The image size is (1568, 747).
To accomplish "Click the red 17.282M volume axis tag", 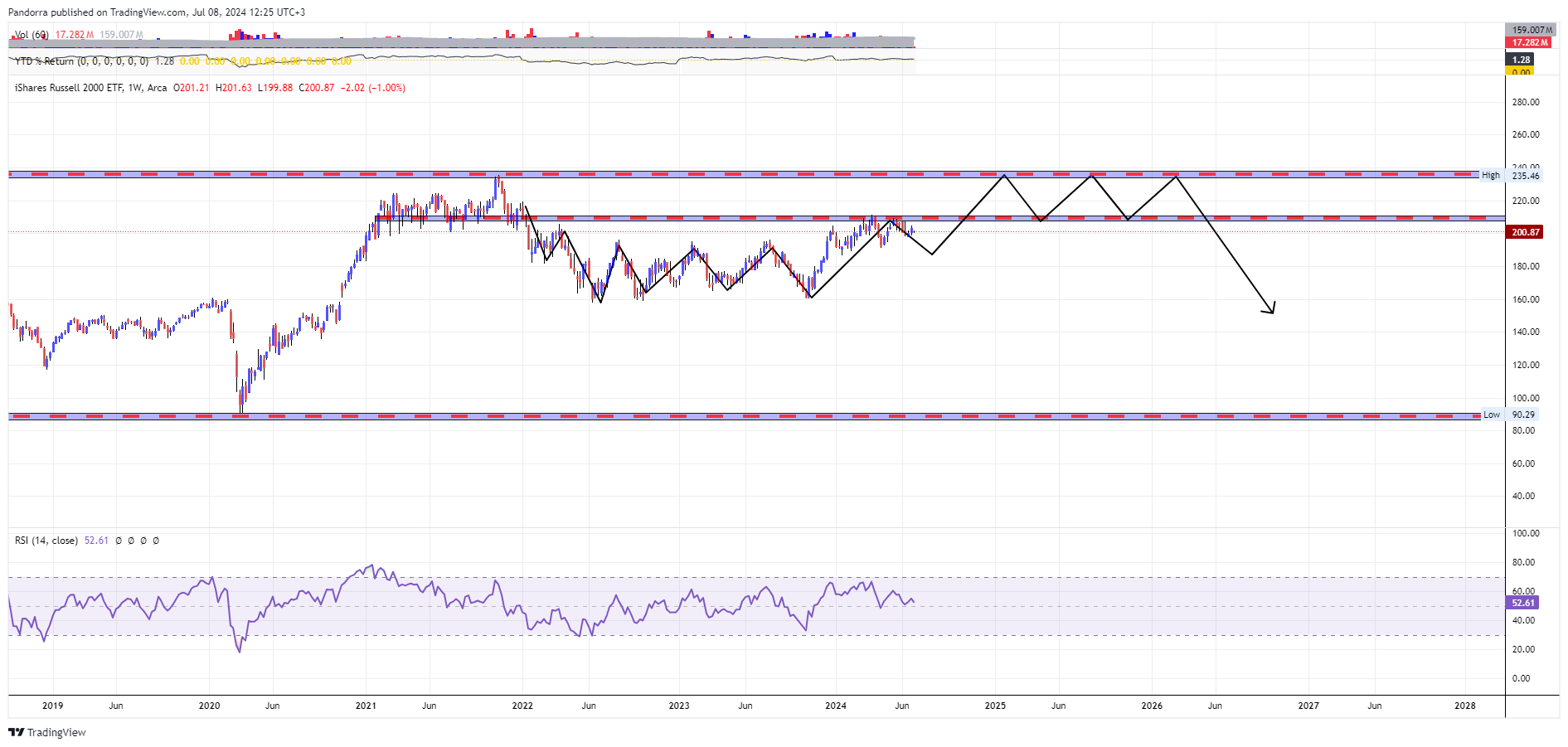I will pos(1530,42).
